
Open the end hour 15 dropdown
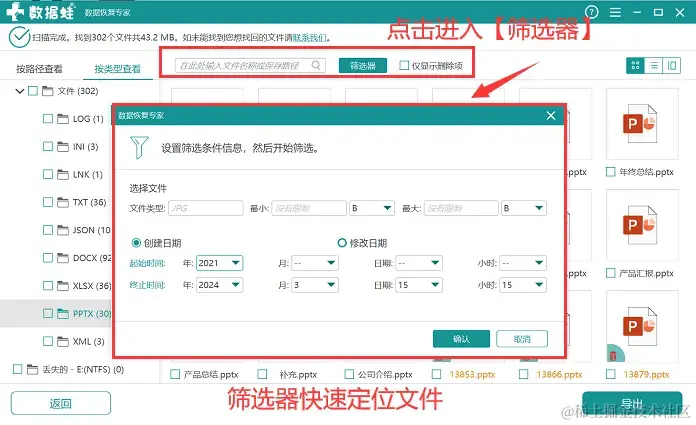523,285
